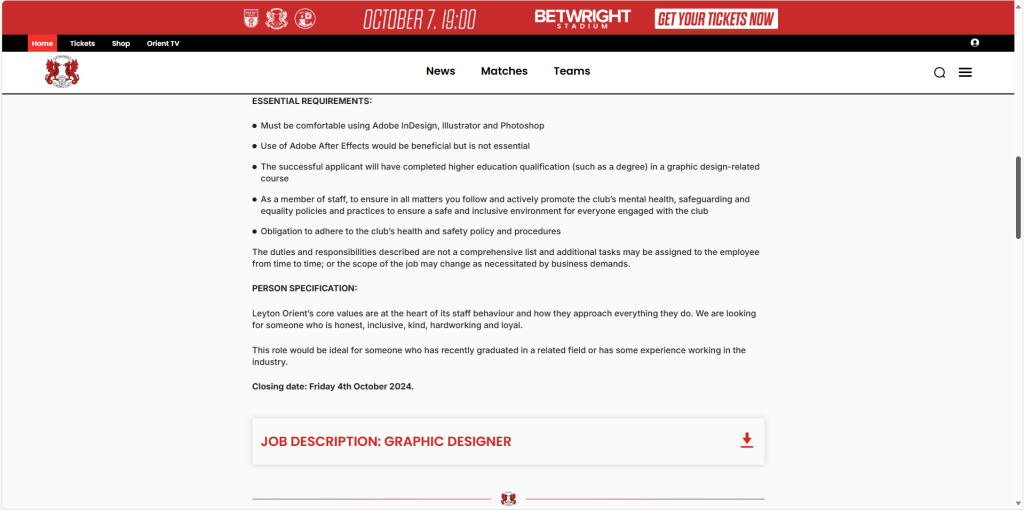The width and height of the screenshot is (1024, 510).
Task: Open the search magnifier icon
Action: point(939,72)
